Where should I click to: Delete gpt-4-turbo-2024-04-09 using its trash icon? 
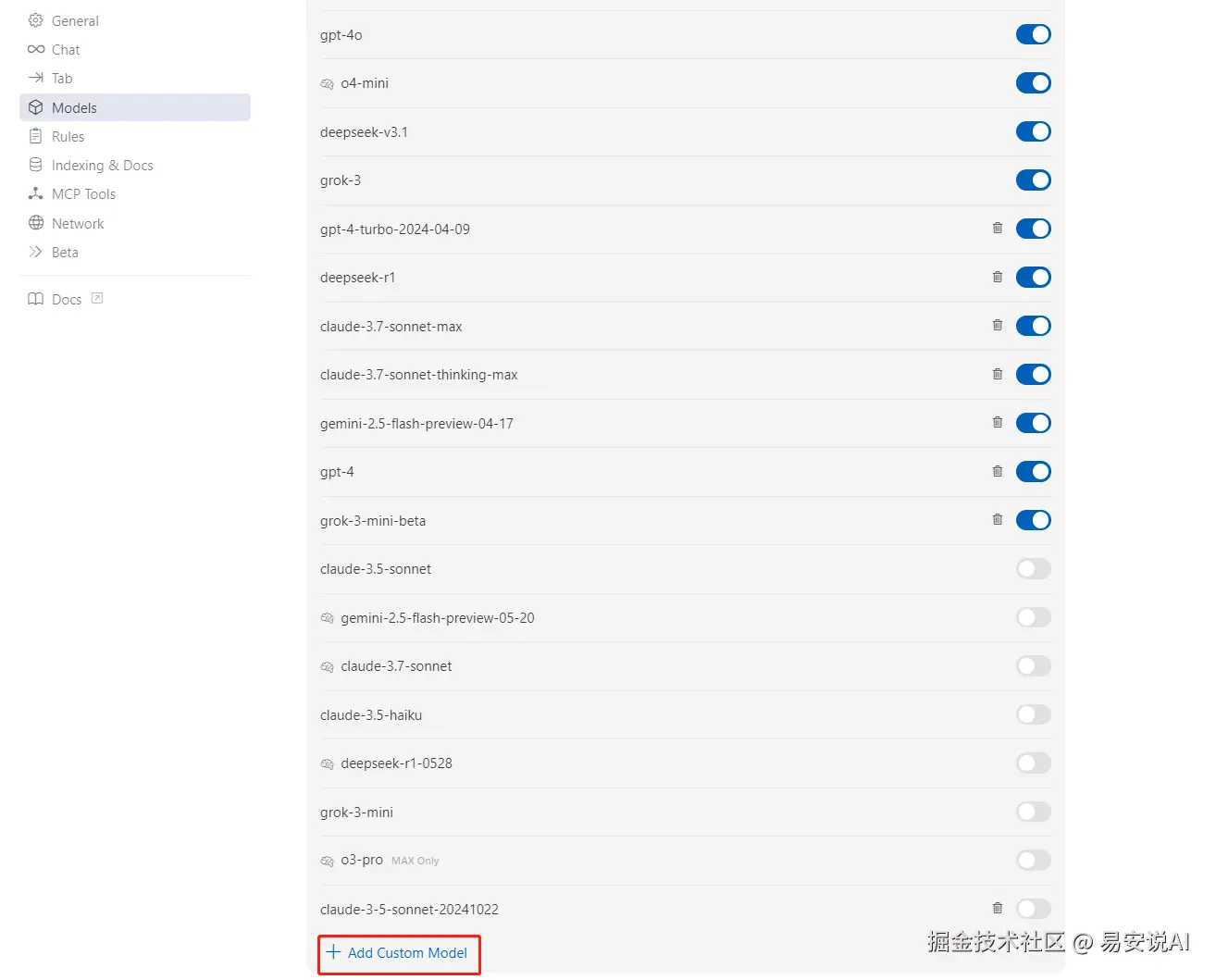pos(997,229)
